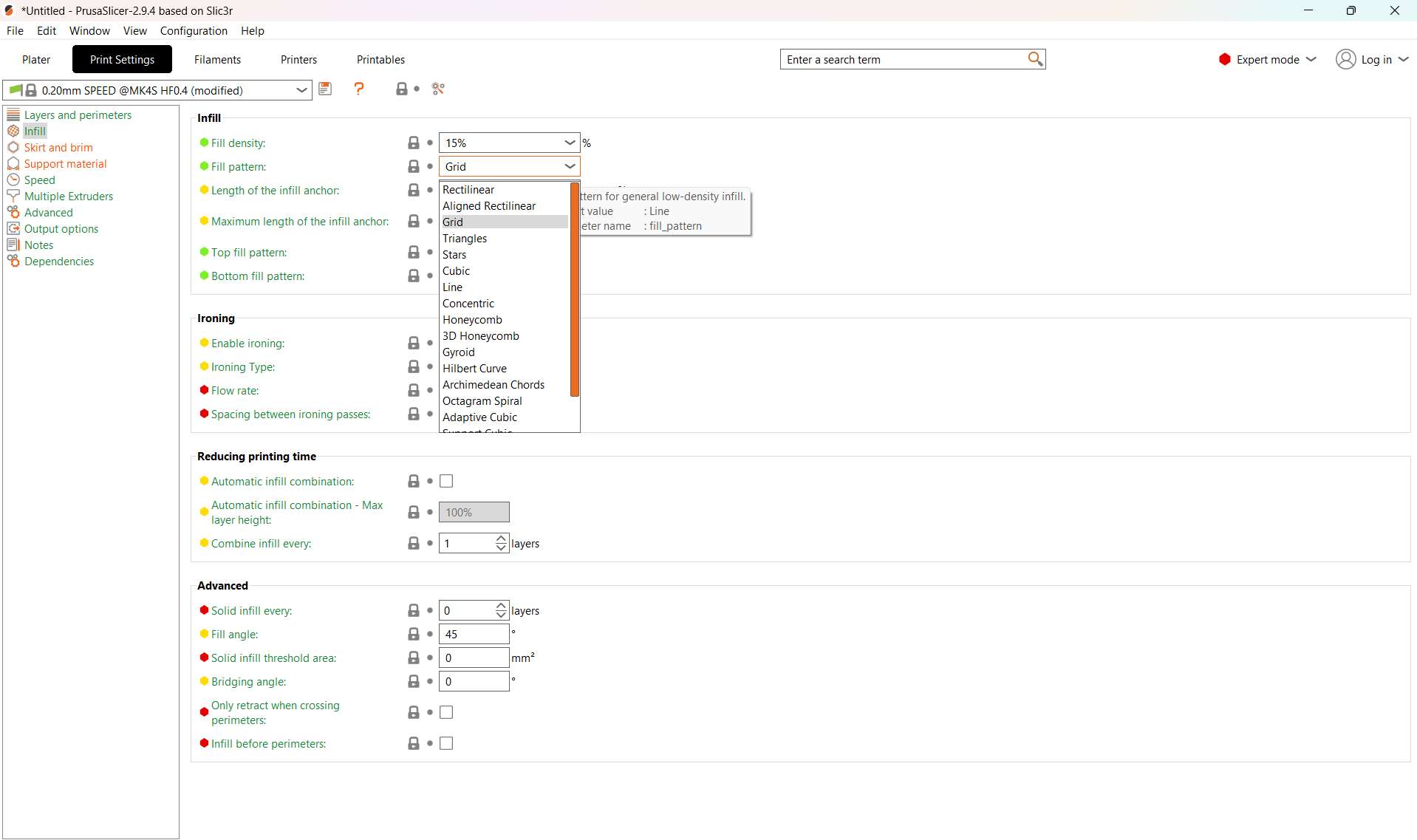Click the Support material sidebar icon
Screen dimensions: 1417x840
click(13, 163)
